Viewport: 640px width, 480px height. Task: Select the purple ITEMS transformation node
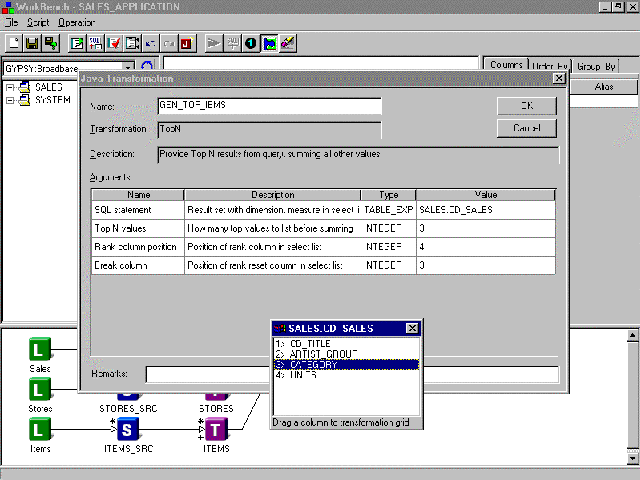pyautogui.click(x=217, y=429)
